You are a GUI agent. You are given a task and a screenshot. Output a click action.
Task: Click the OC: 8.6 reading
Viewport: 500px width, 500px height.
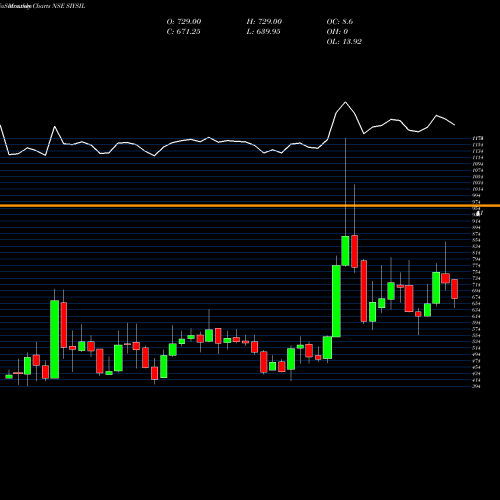pyautogui.click(x=340, y=22)
